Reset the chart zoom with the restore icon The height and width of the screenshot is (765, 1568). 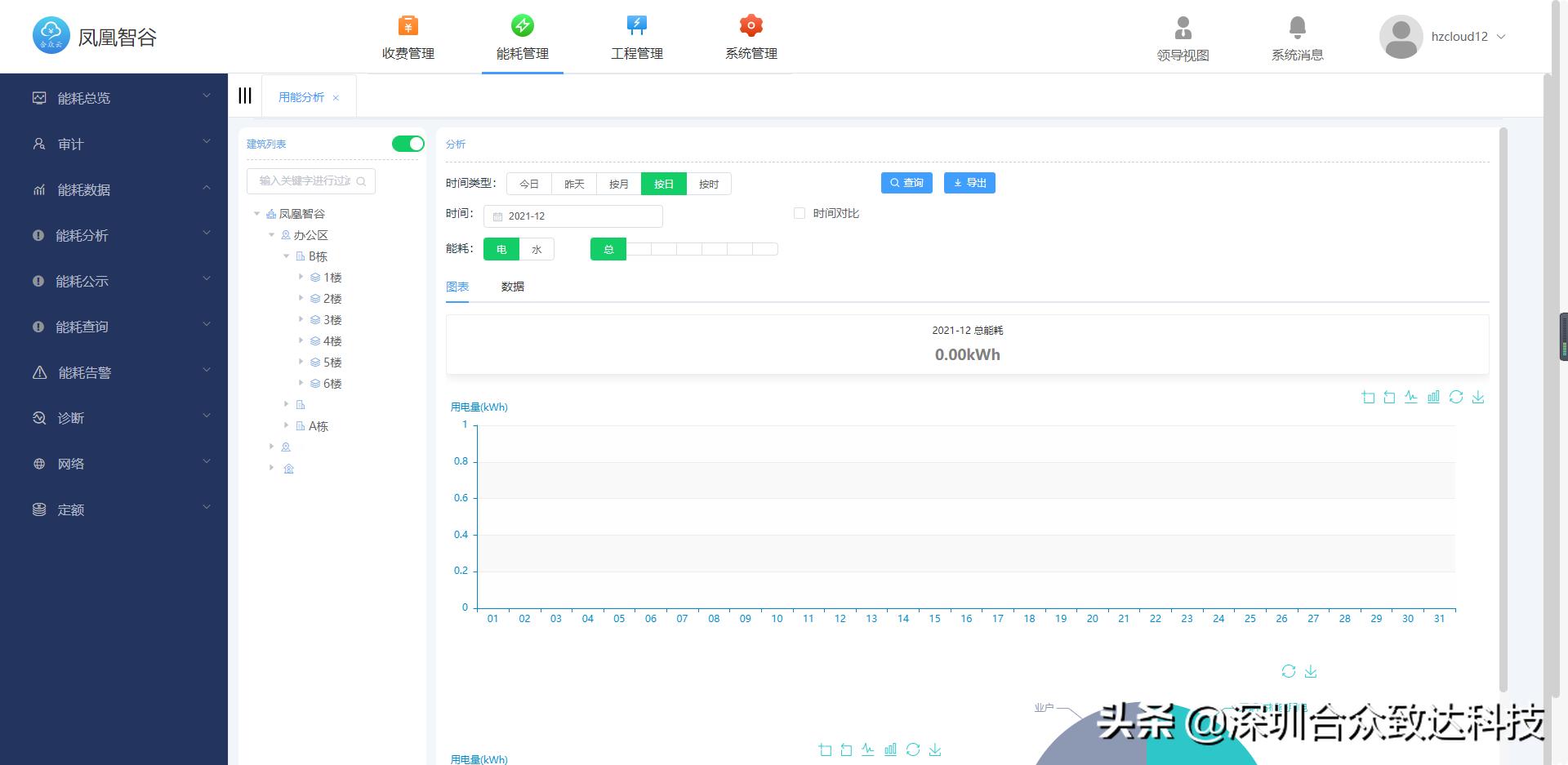pyautogui.click(x=1389, y=398)
